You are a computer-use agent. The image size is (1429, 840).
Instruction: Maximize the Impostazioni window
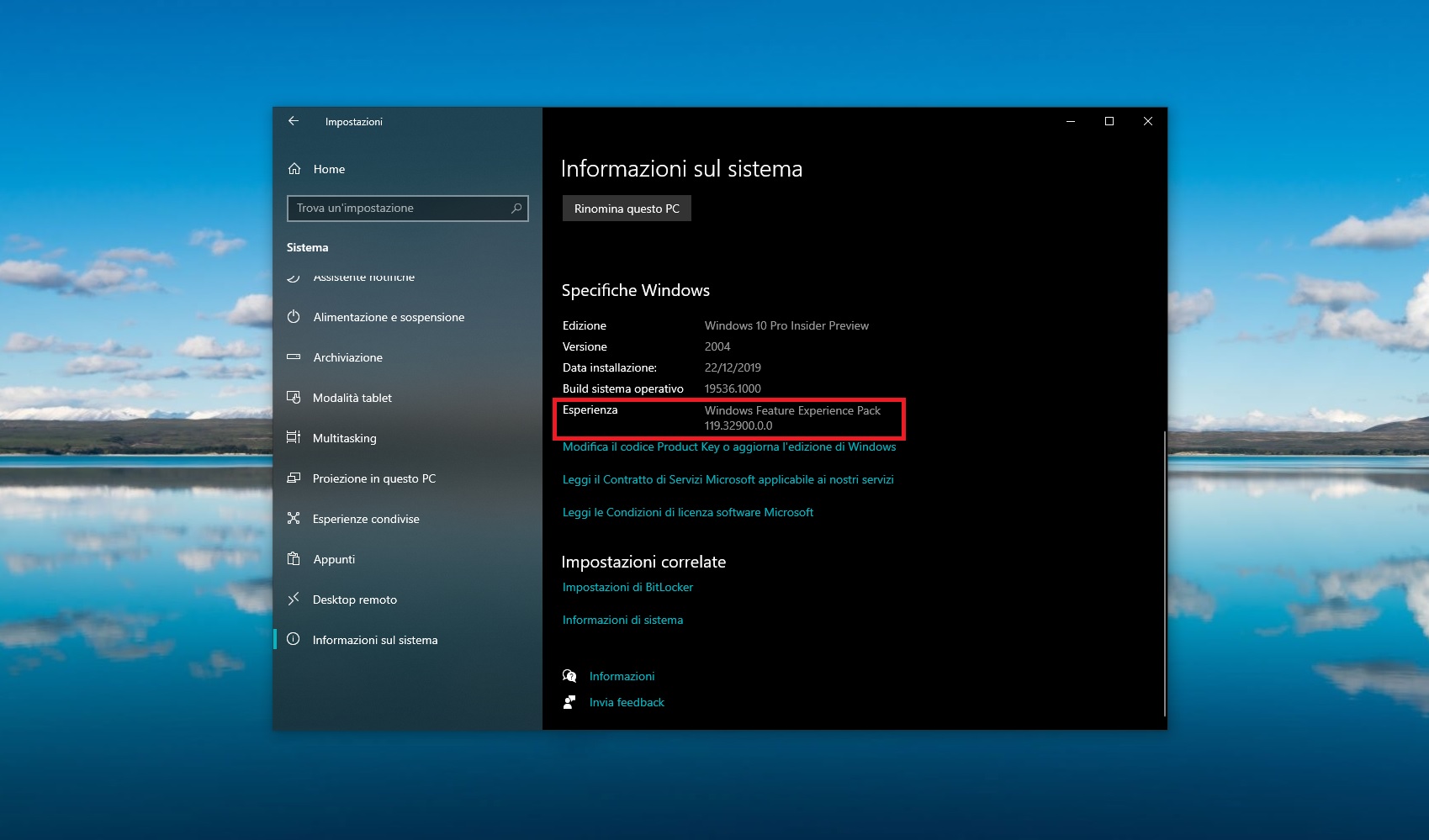pyautogui.click(x=1109, y=121)
